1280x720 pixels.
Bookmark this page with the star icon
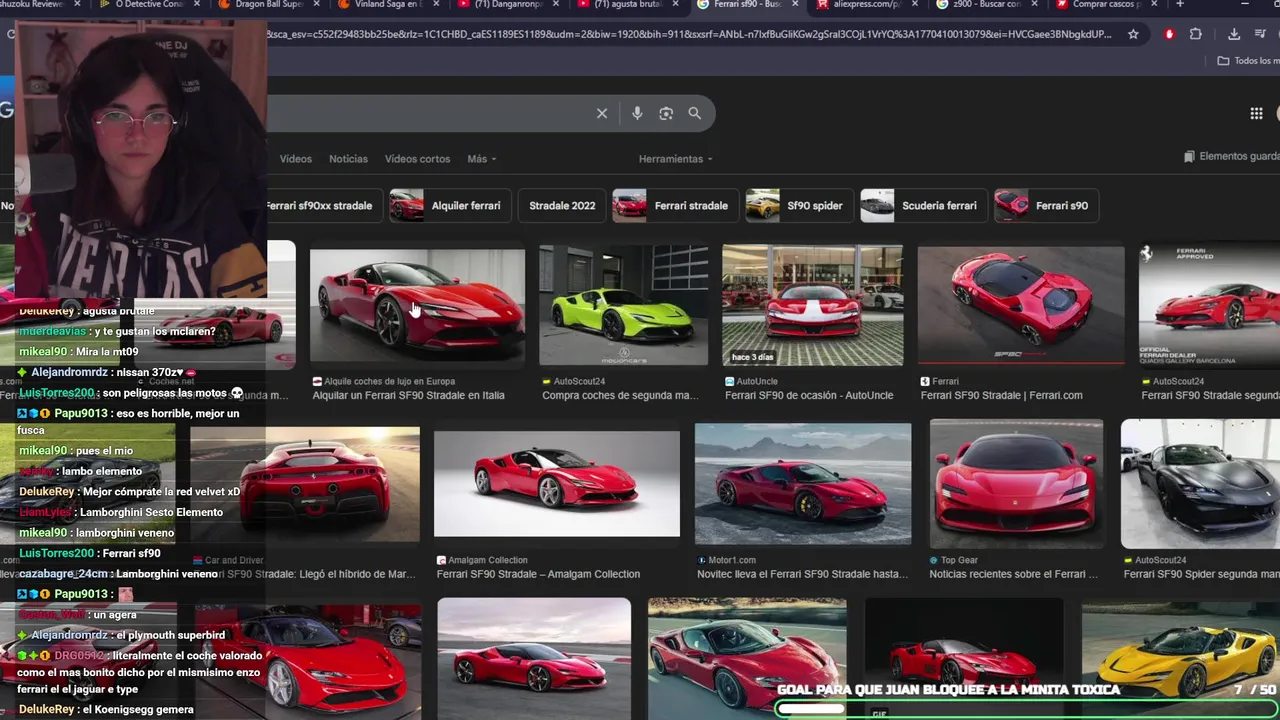1133,34
